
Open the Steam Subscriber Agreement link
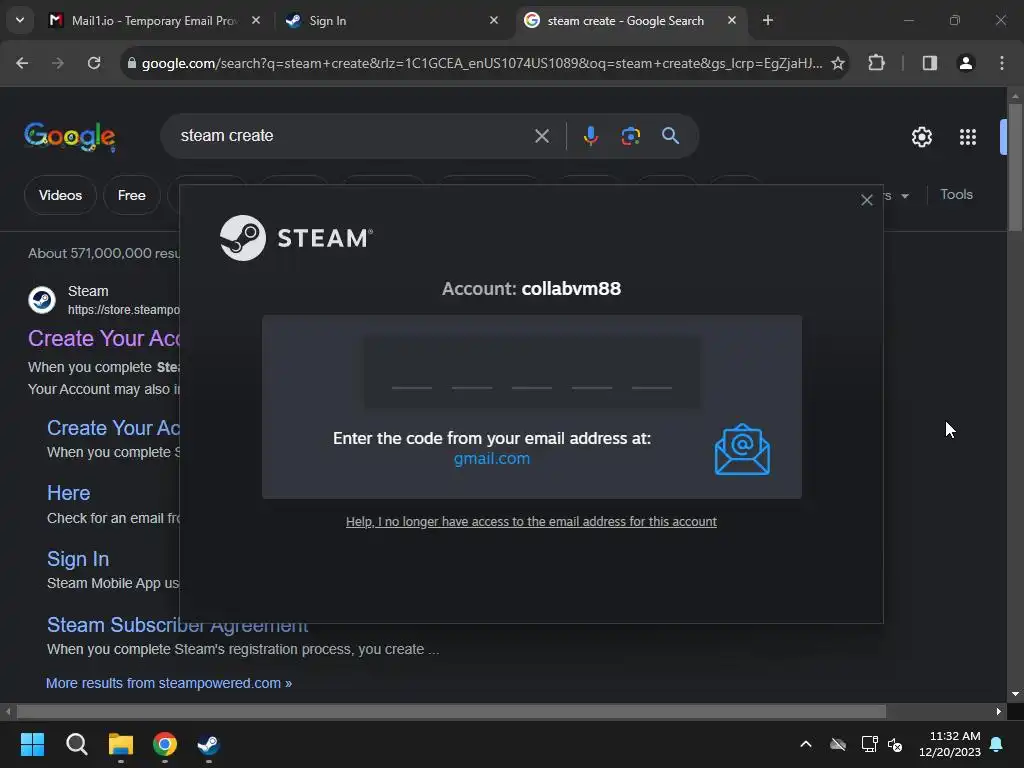pyautogui.click(x=178, y=625)
